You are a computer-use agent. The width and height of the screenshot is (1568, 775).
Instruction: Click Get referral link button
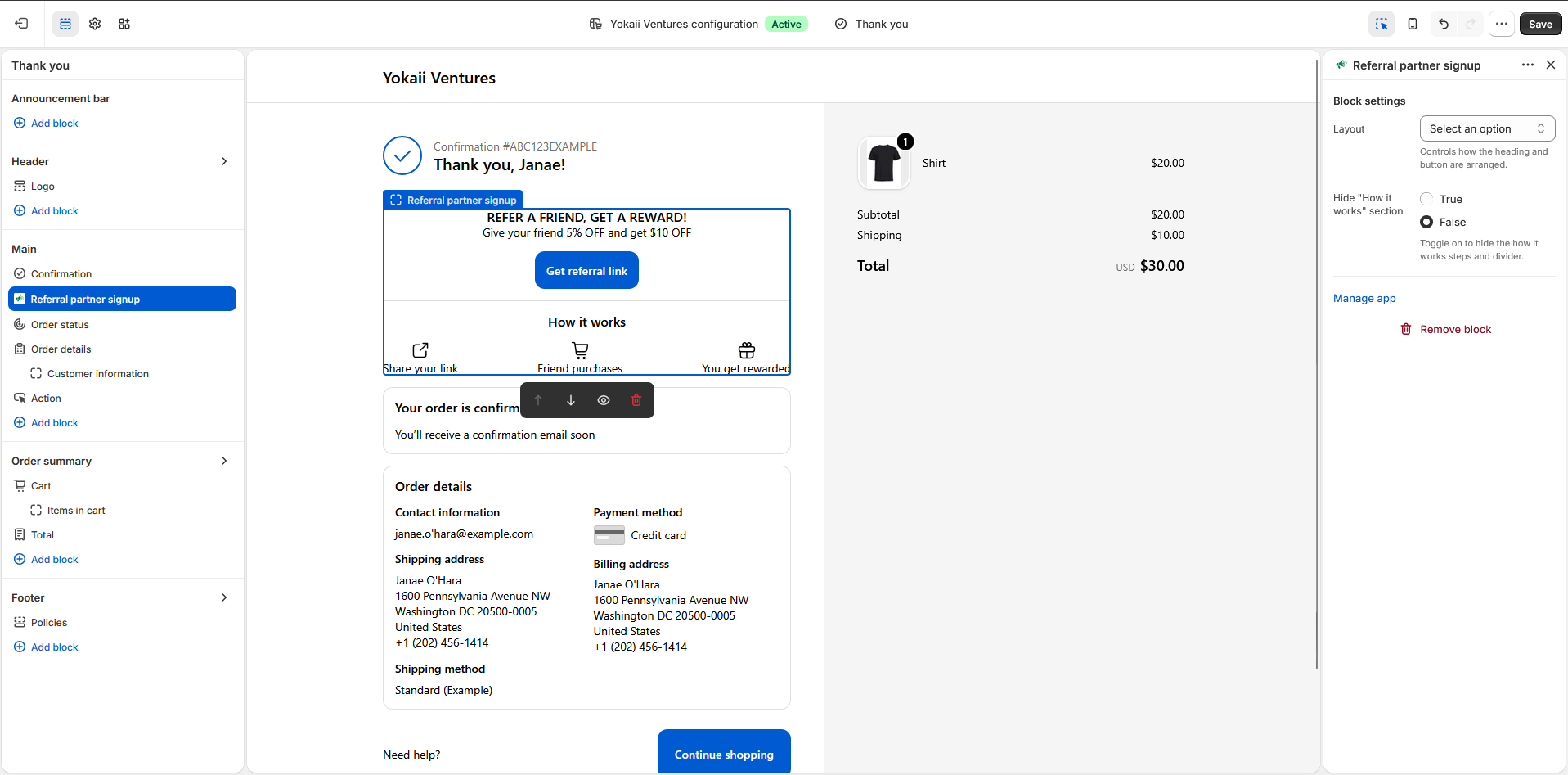(586, 271)
